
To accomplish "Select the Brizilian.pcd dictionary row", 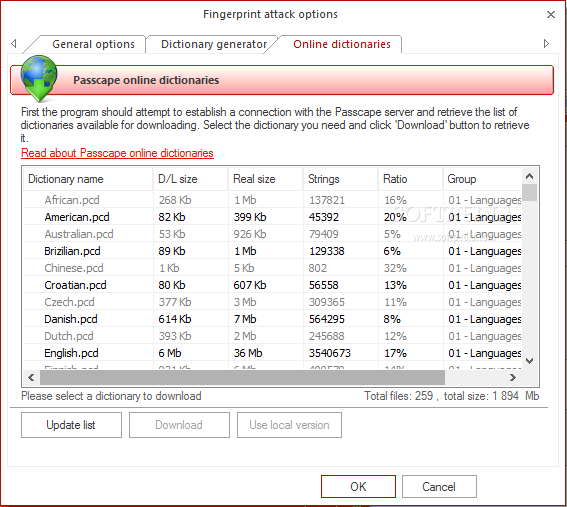I will click(272, 251).
